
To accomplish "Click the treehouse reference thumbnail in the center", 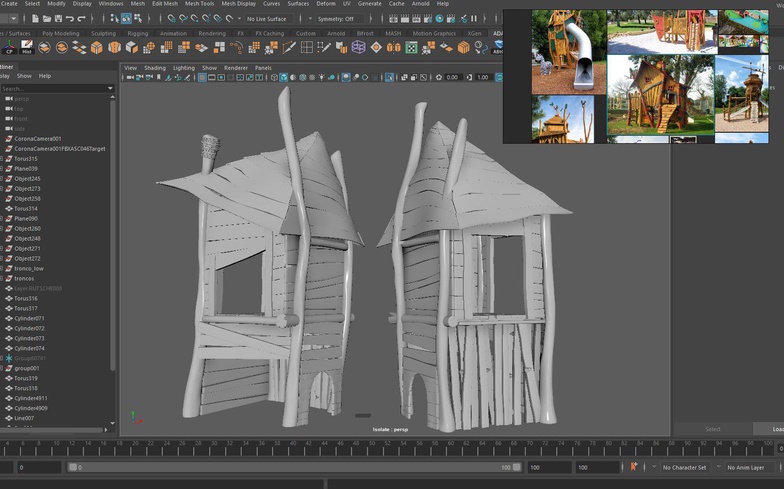I will [x=659, y=94].
